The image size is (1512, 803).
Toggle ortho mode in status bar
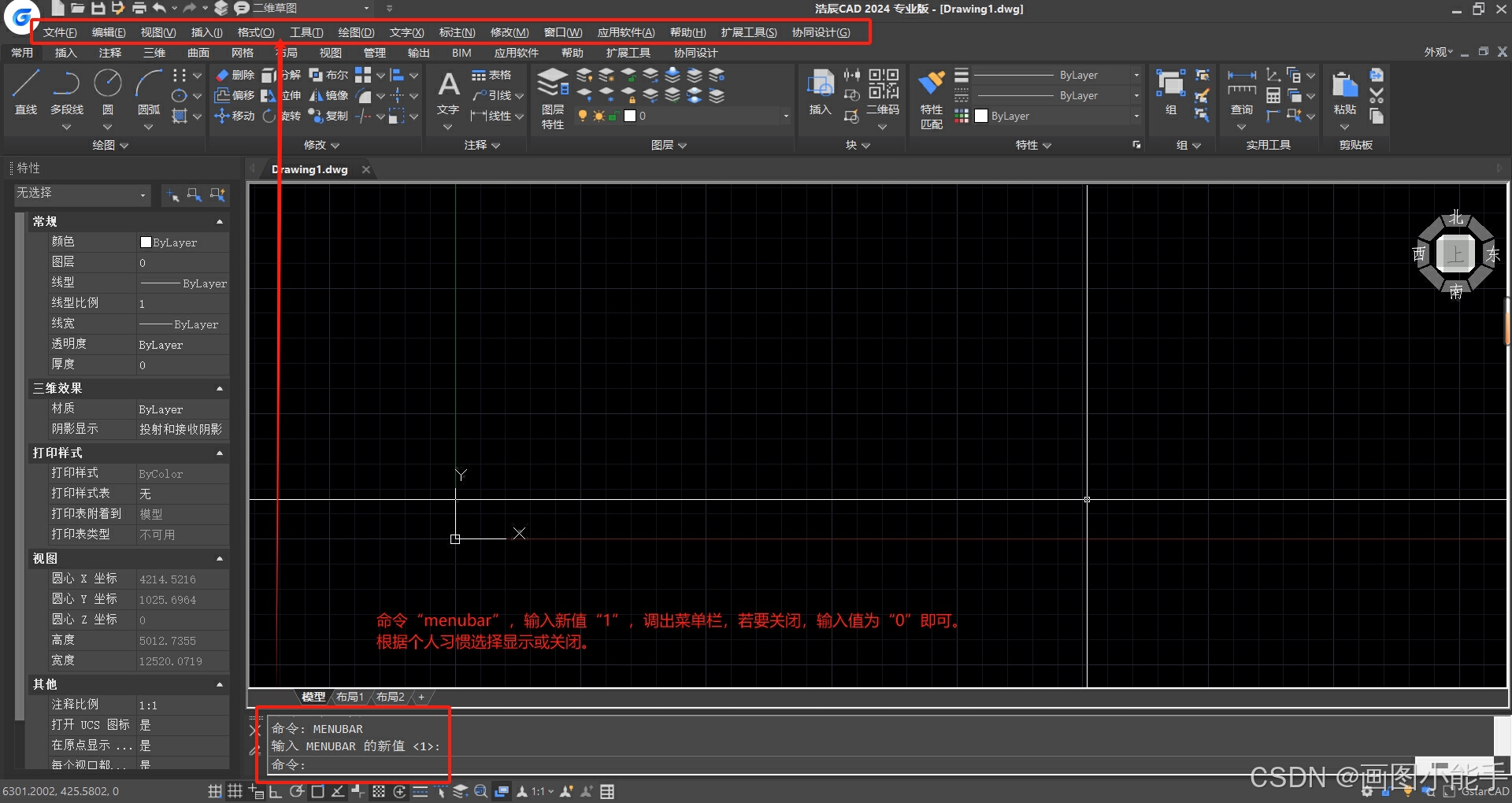276,791
